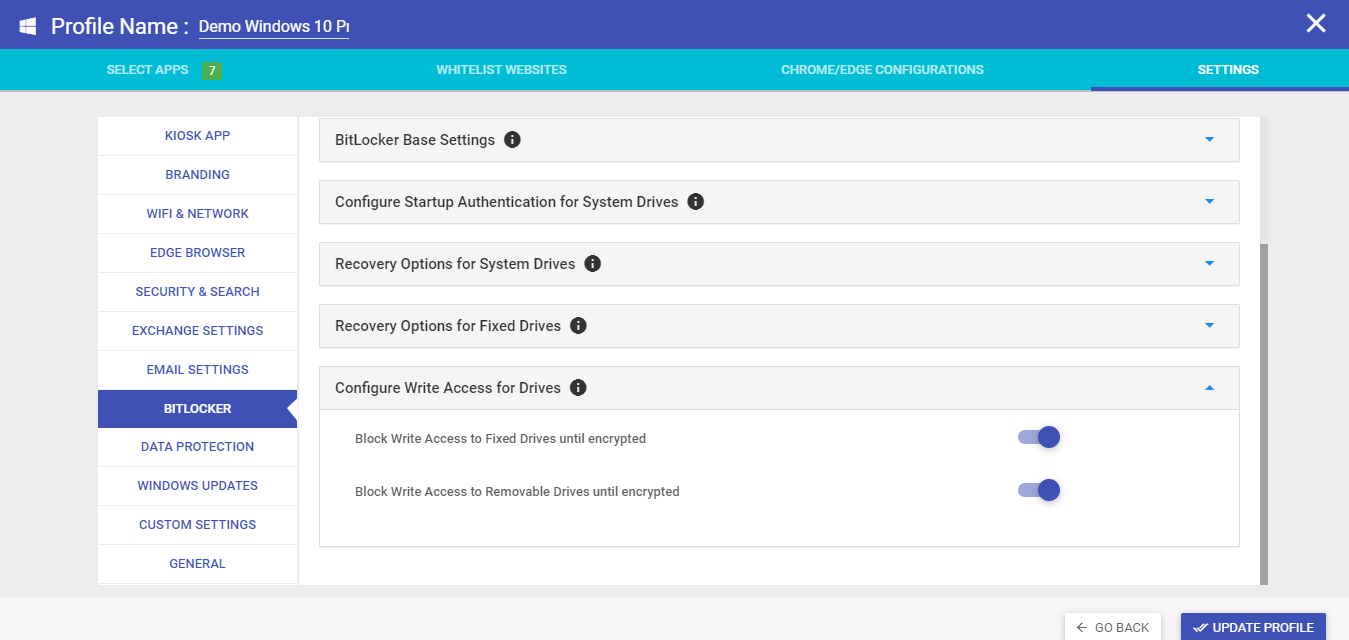Switch to Whitelist Websites tab
Viewport: 1349px width, 640px height.
coord(501,70)
